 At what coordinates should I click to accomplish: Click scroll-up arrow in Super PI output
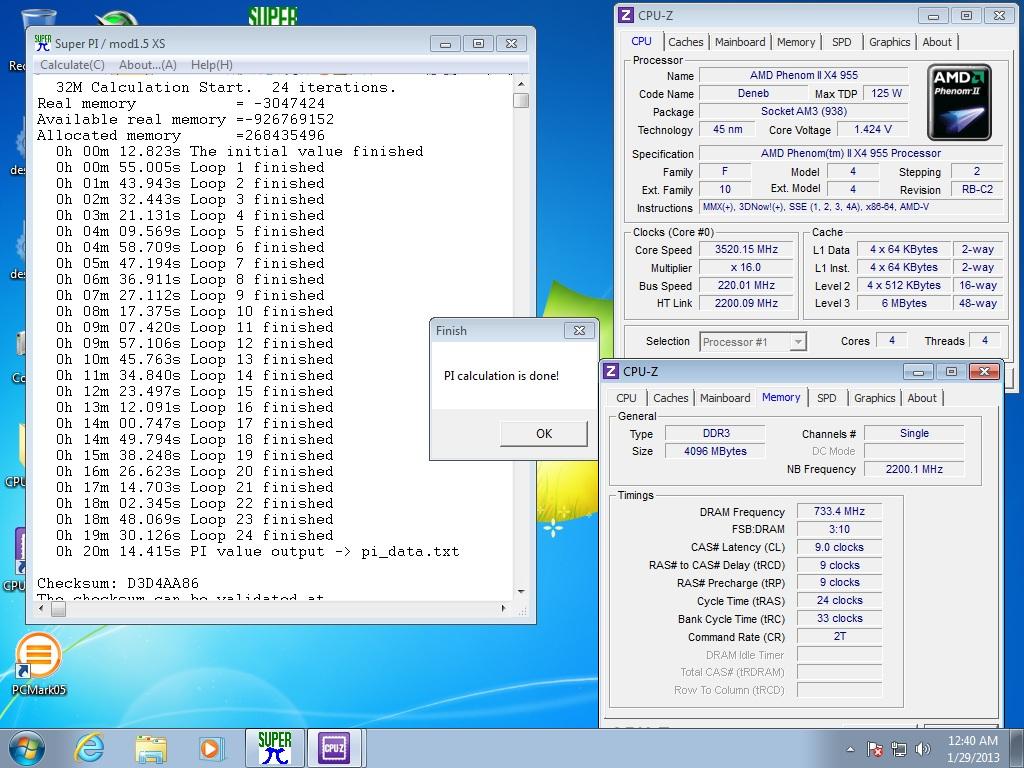point(520,84)
